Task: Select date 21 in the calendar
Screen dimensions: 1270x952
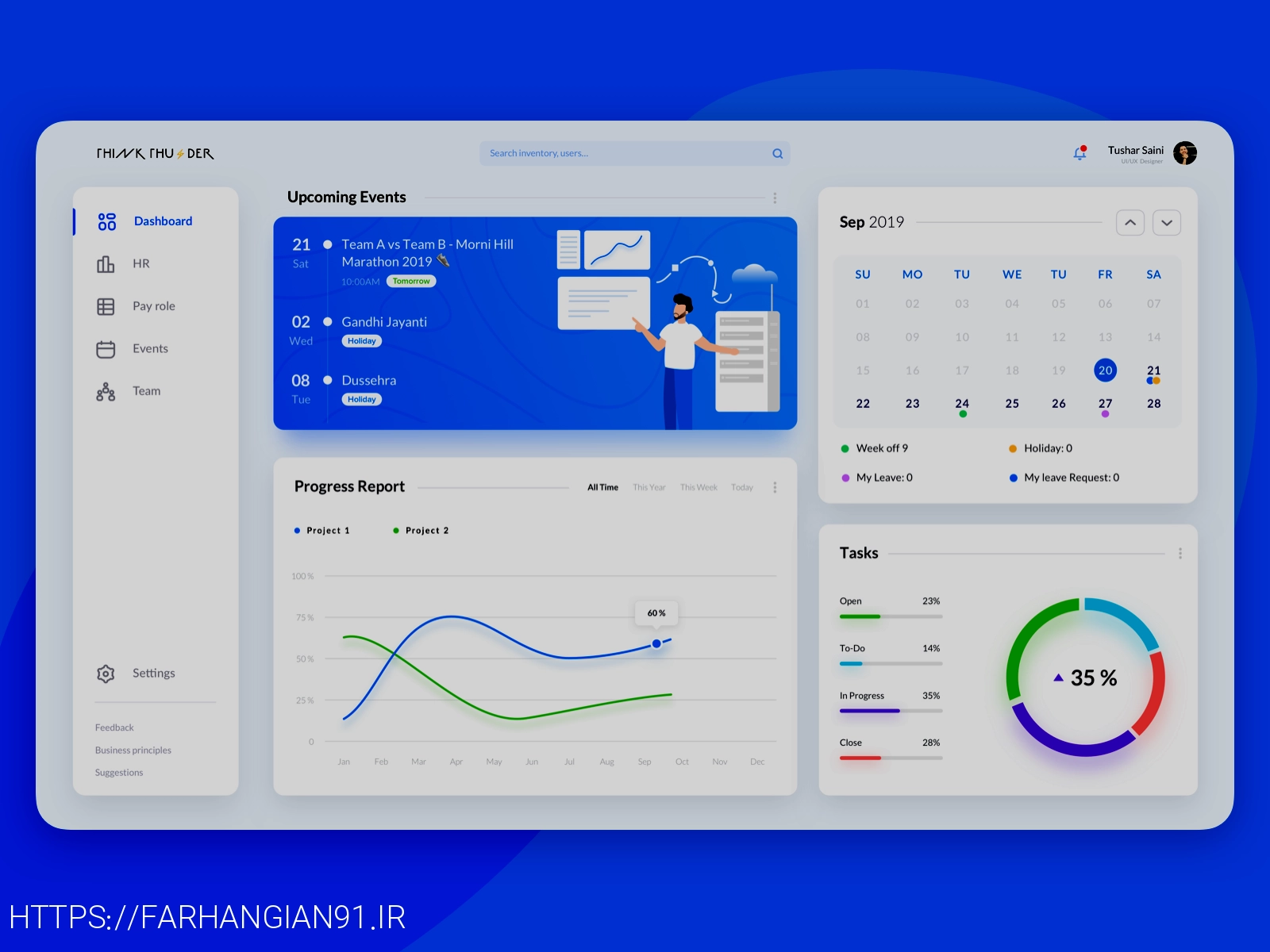Action: 1153,370
